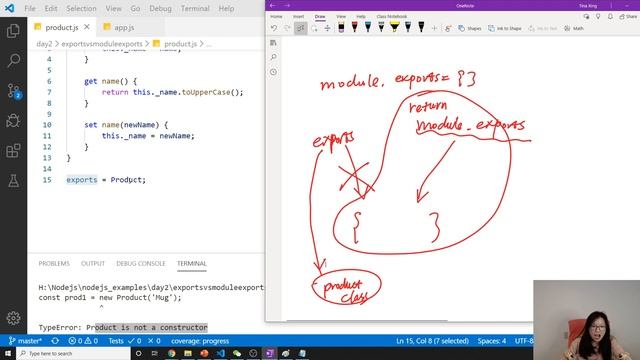Click the exportsvsmoduleexports breadcrumb
Screen dimensions: 640x360
pos(102,44)
